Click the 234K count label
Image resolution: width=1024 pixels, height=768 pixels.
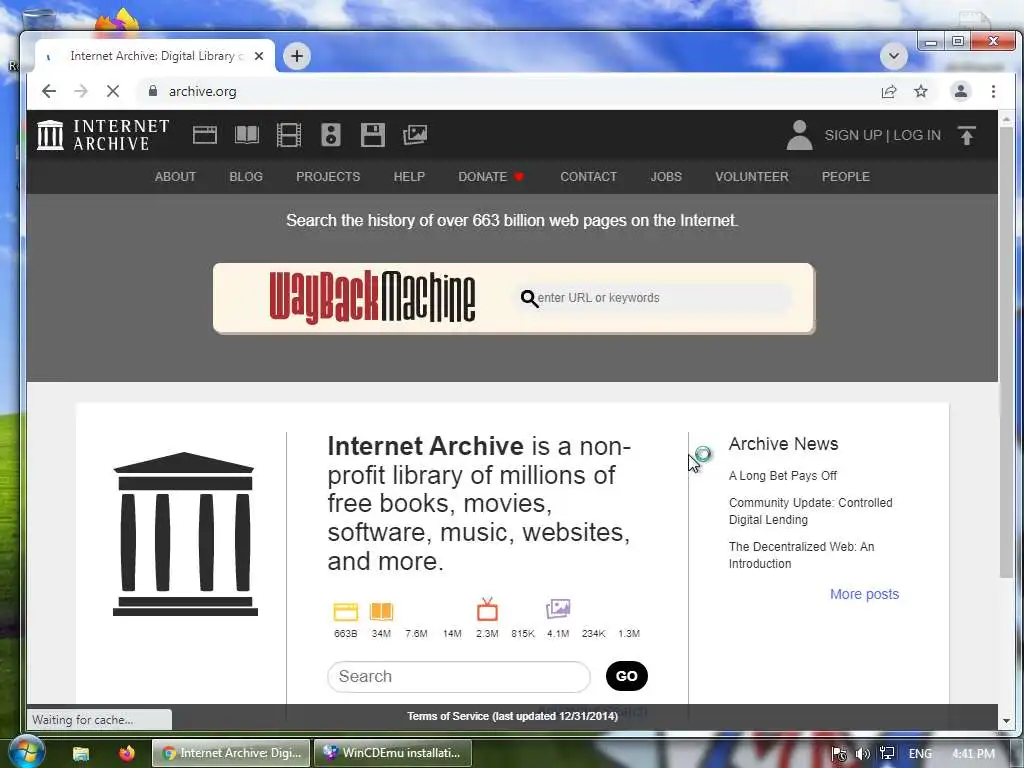click(594, 633)
